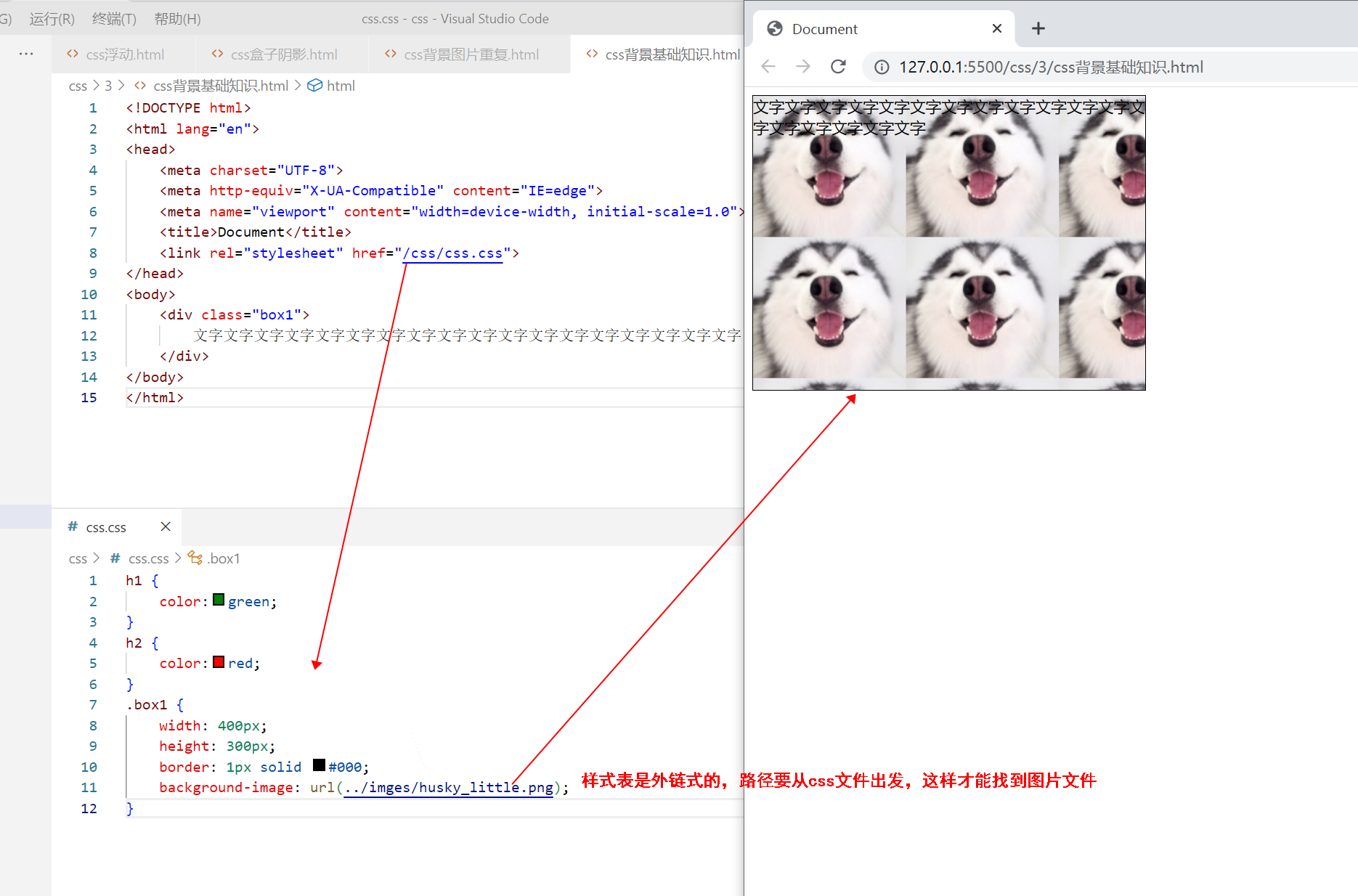Open the #000 black color swatch picker

click(x=319, y=765)
